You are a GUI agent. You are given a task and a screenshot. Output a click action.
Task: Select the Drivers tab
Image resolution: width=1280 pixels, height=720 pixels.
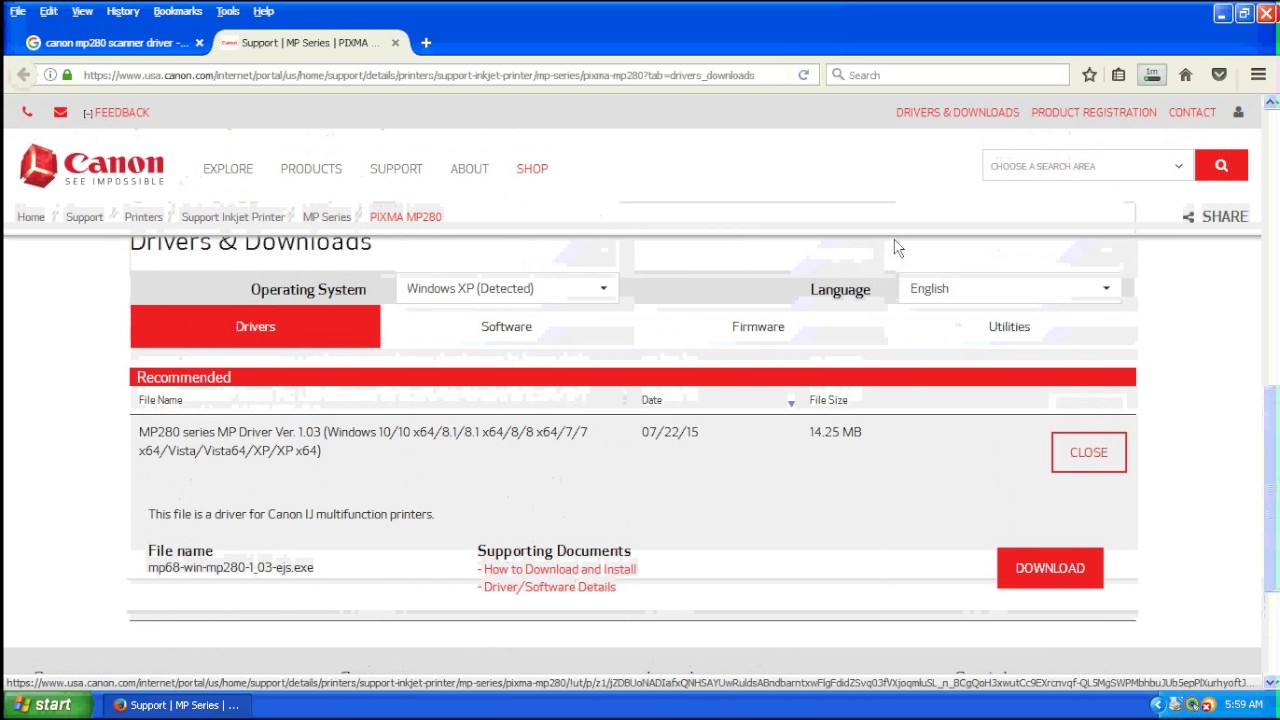coord(255,327)
